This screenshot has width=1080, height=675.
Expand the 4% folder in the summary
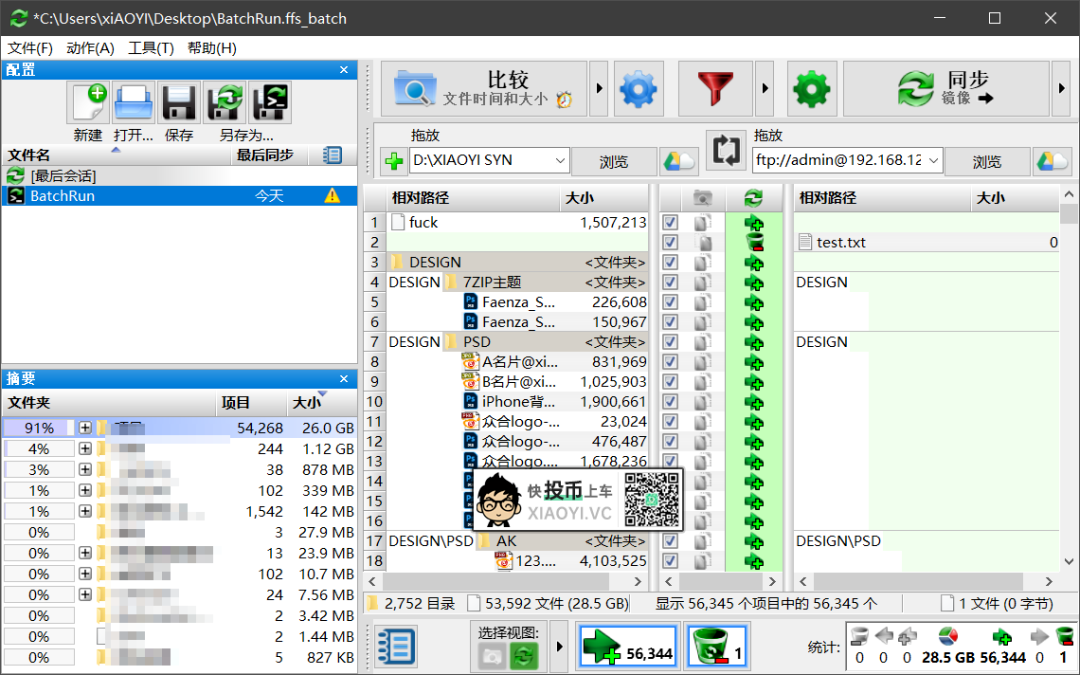click(85, 449)
